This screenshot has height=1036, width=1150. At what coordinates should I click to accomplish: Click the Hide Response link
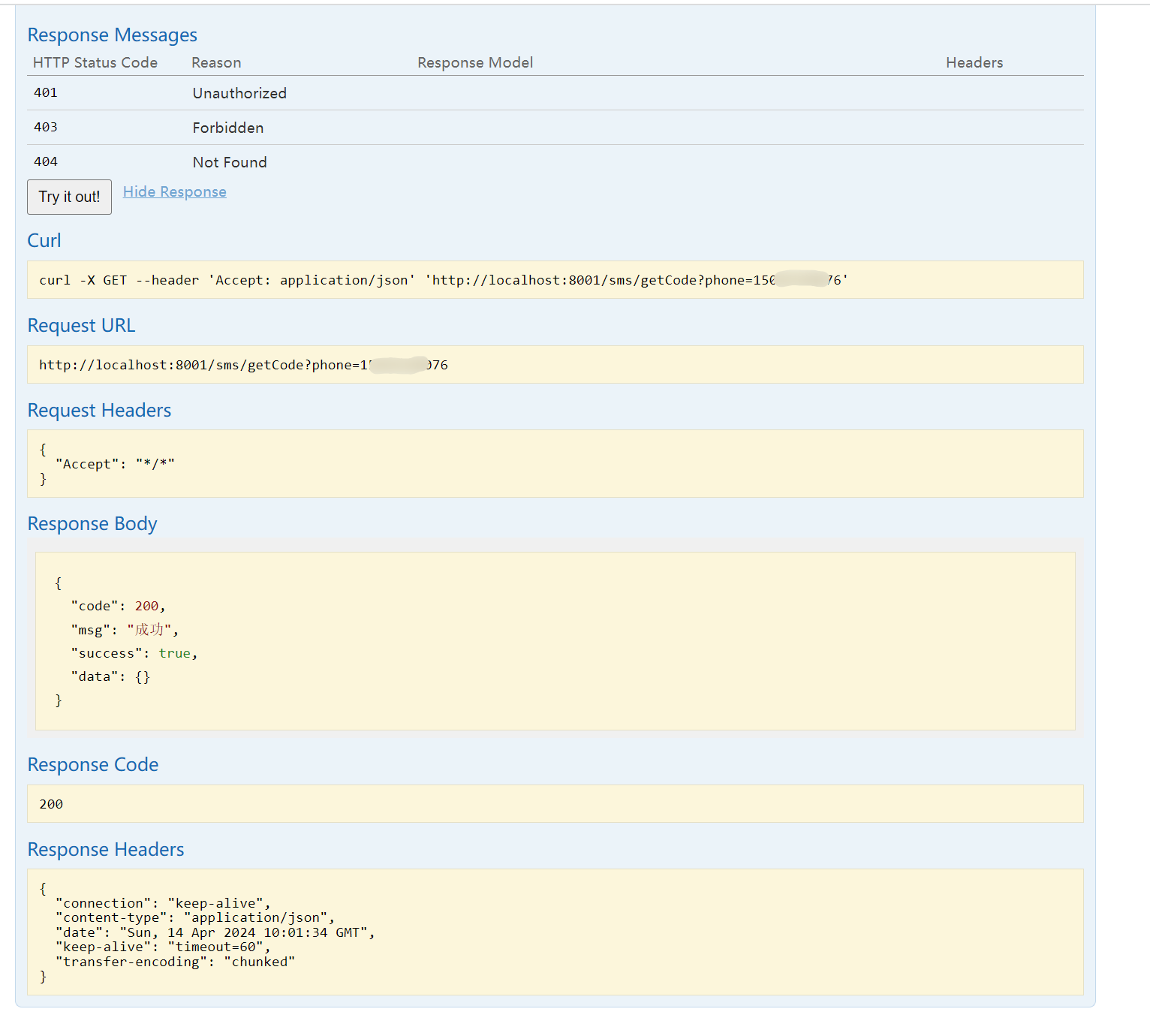tap(174, 191)
